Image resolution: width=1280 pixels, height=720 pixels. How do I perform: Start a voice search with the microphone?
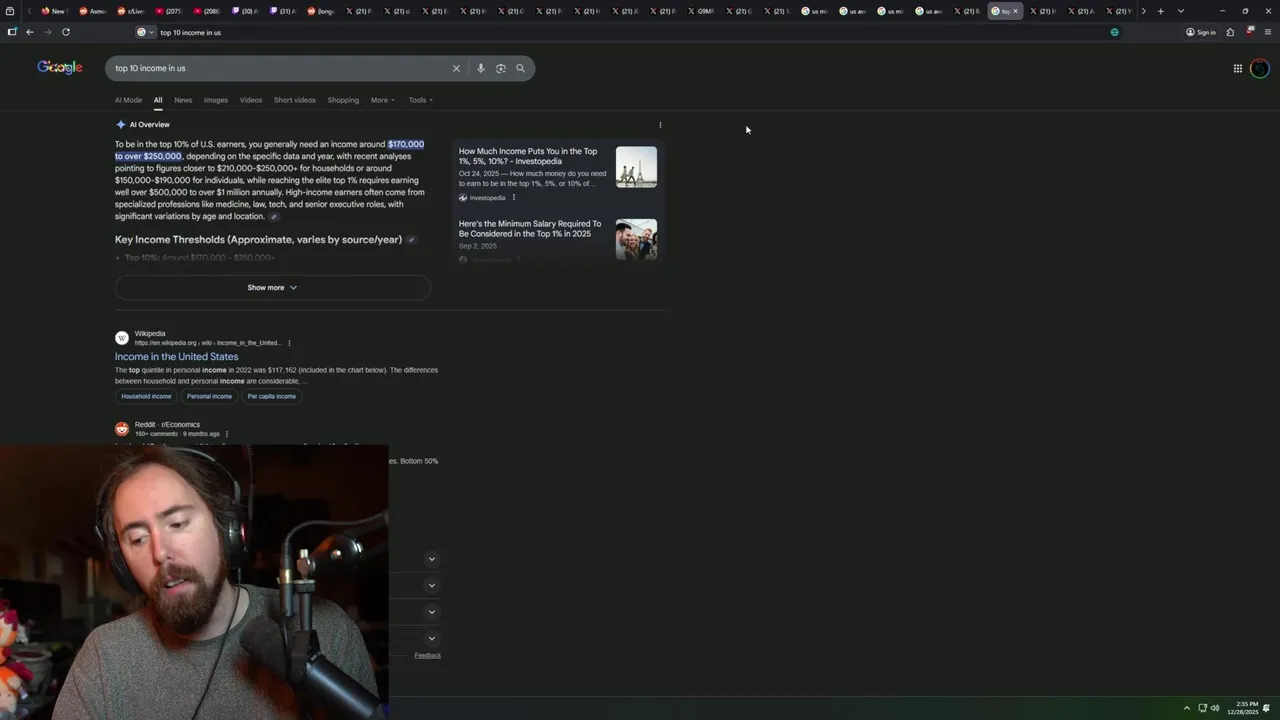coord(481,68)
